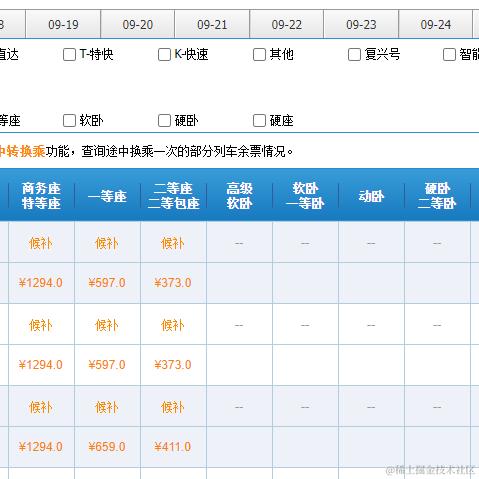Pick the 09-24 date tab

(x=435, y=24)
